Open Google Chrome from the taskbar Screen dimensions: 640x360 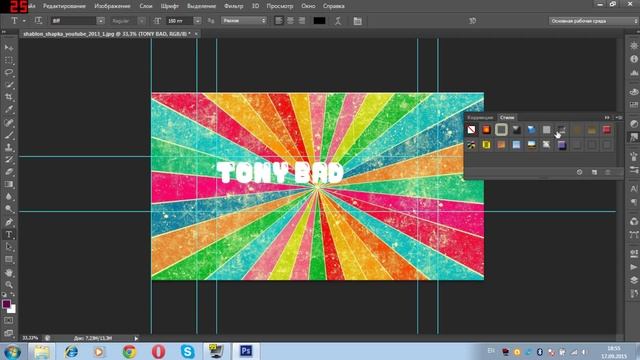pyautogui.click(x=129, y=351)
